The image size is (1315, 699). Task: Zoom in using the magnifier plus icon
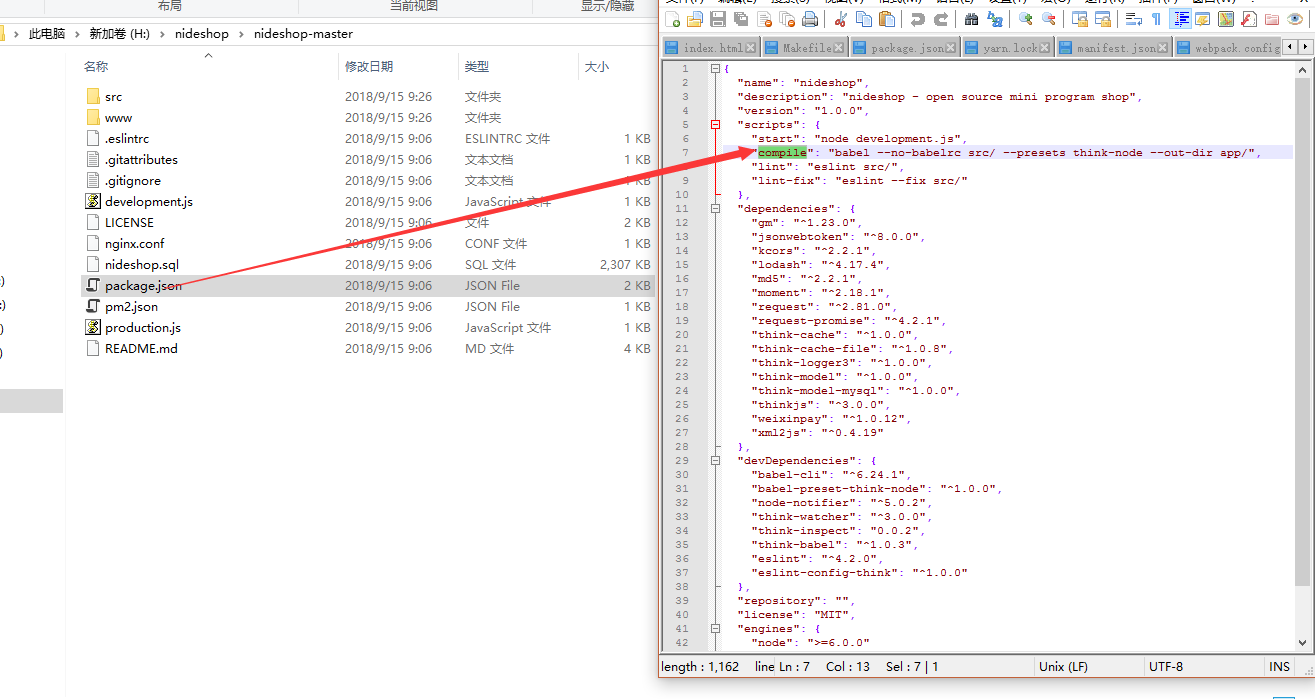coord(1026,19)
